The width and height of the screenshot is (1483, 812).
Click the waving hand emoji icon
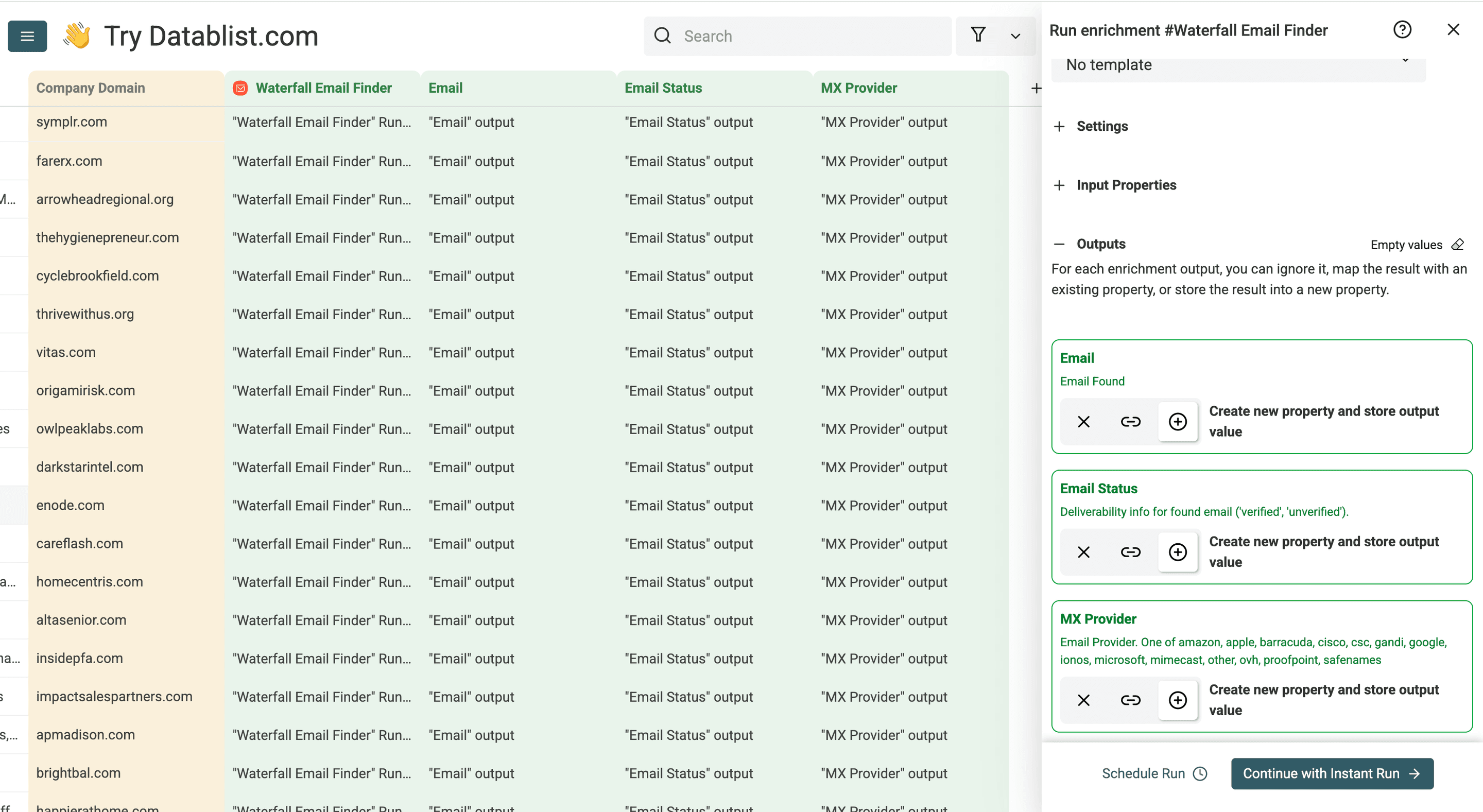pyautogui.click(x=77, y=36)
